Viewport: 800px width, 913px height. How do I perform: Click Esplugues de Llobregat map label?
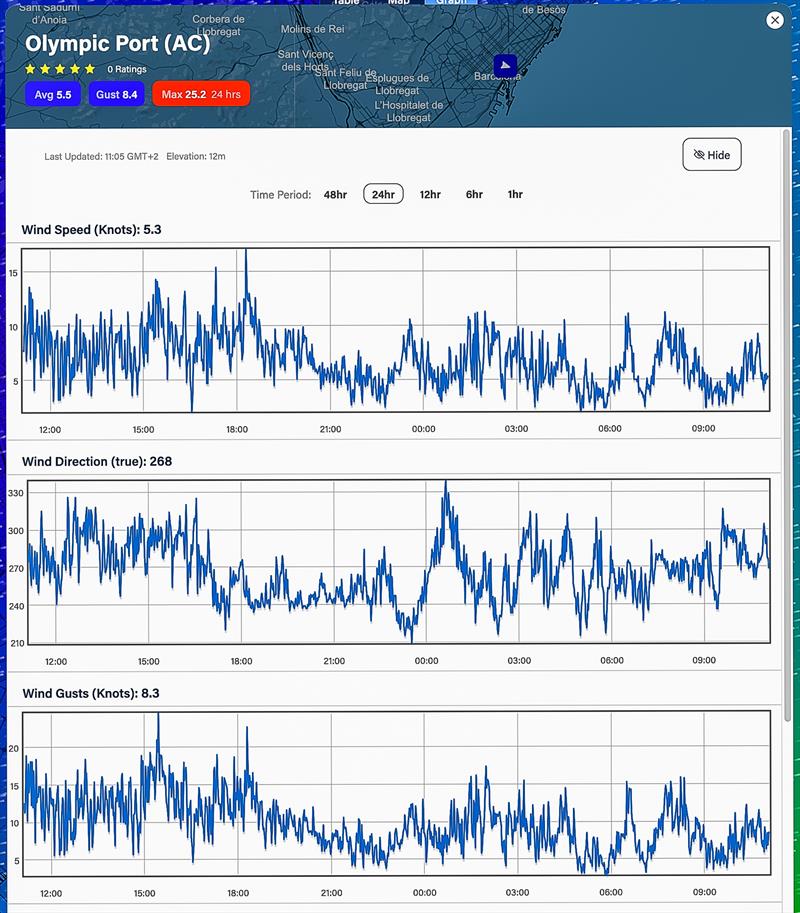[x=397, y=84]
